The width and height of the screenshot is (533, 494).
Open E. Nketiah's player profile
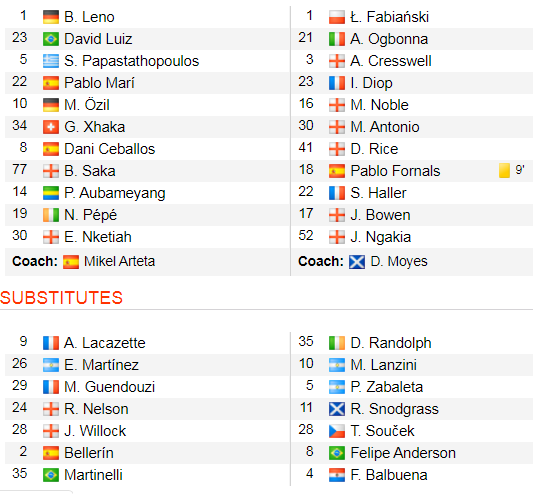tap(98, 237)
